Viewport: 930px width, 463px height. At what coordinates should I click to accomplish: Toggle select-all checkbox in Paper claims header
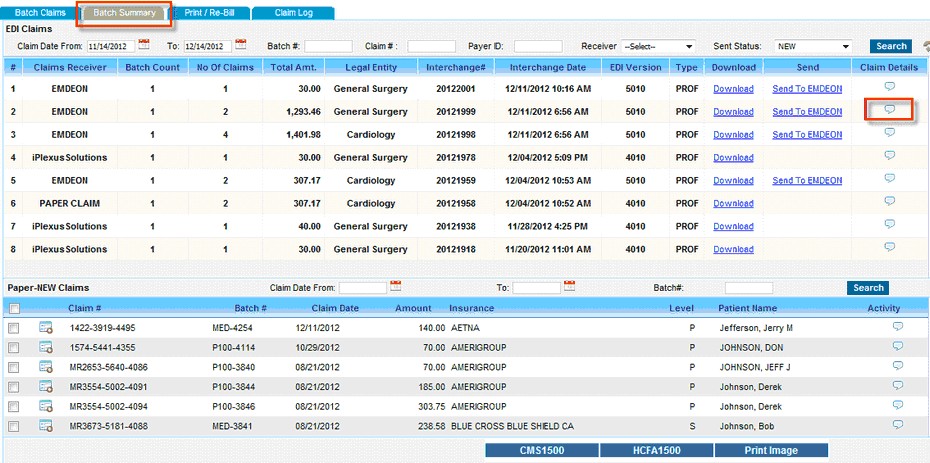[x=14, y=308]
